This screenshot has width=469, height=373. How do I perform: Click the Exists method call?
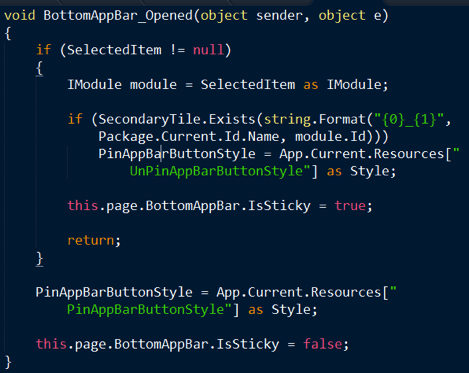pyautogui.click(x=232, y=119)
